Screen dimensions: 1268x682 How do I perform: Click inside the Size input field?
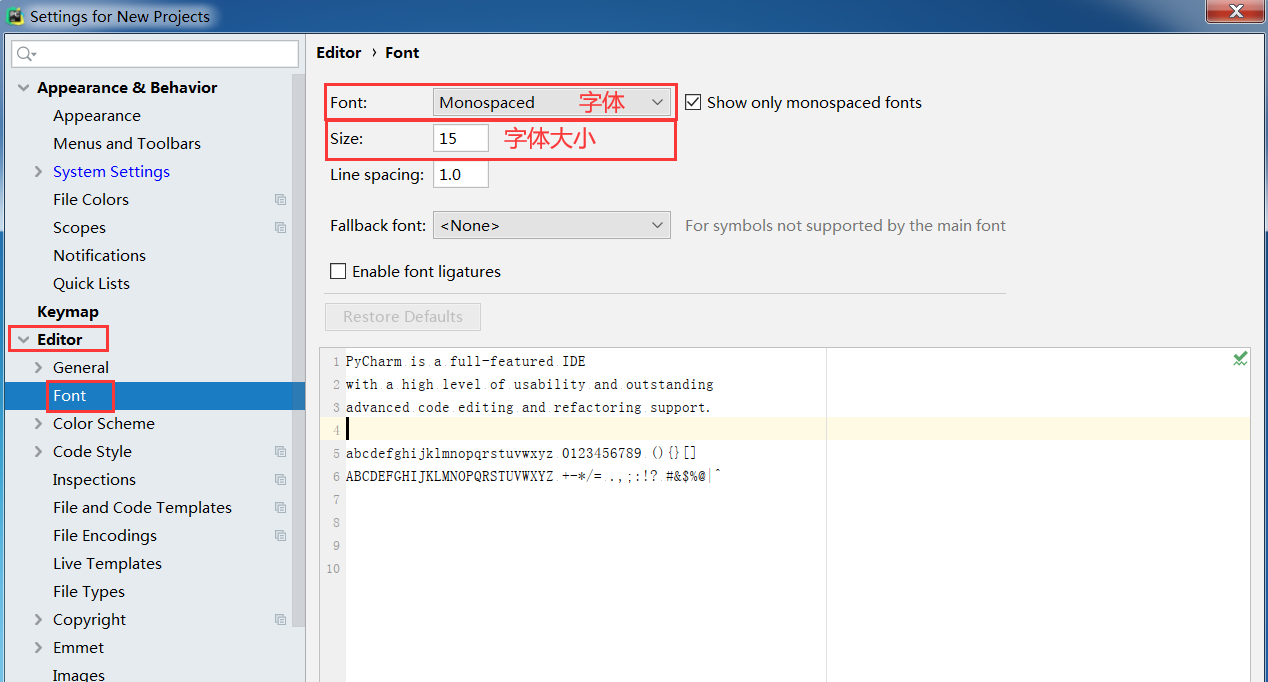(459, 137)
